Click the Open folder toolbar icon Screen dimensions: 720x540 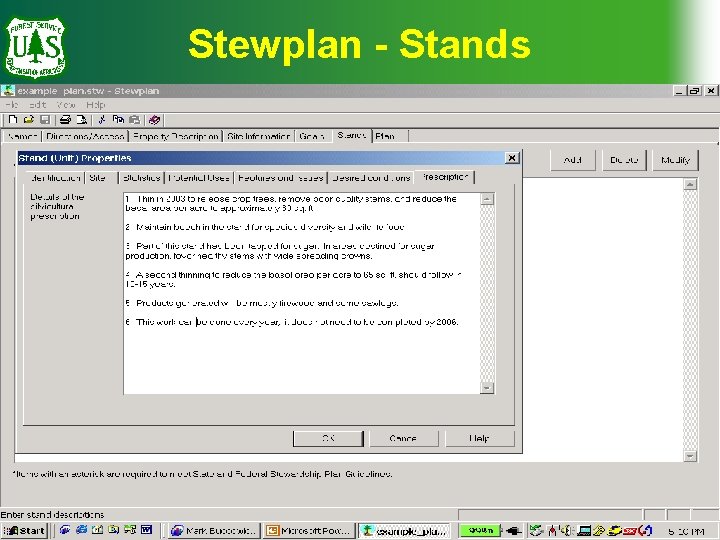tap(28, 120)
